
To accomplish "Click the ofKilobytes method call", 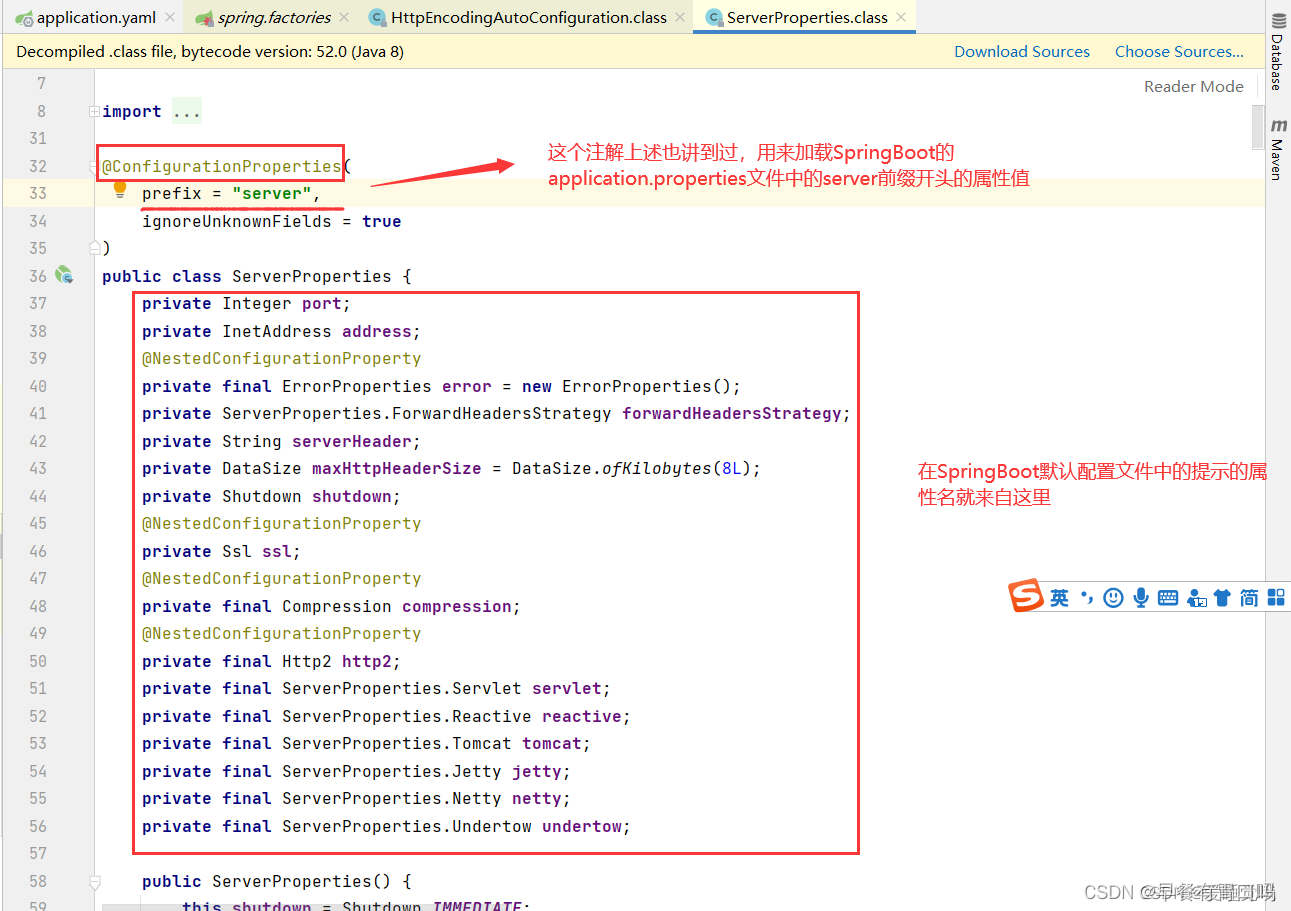I will (656, 468).
